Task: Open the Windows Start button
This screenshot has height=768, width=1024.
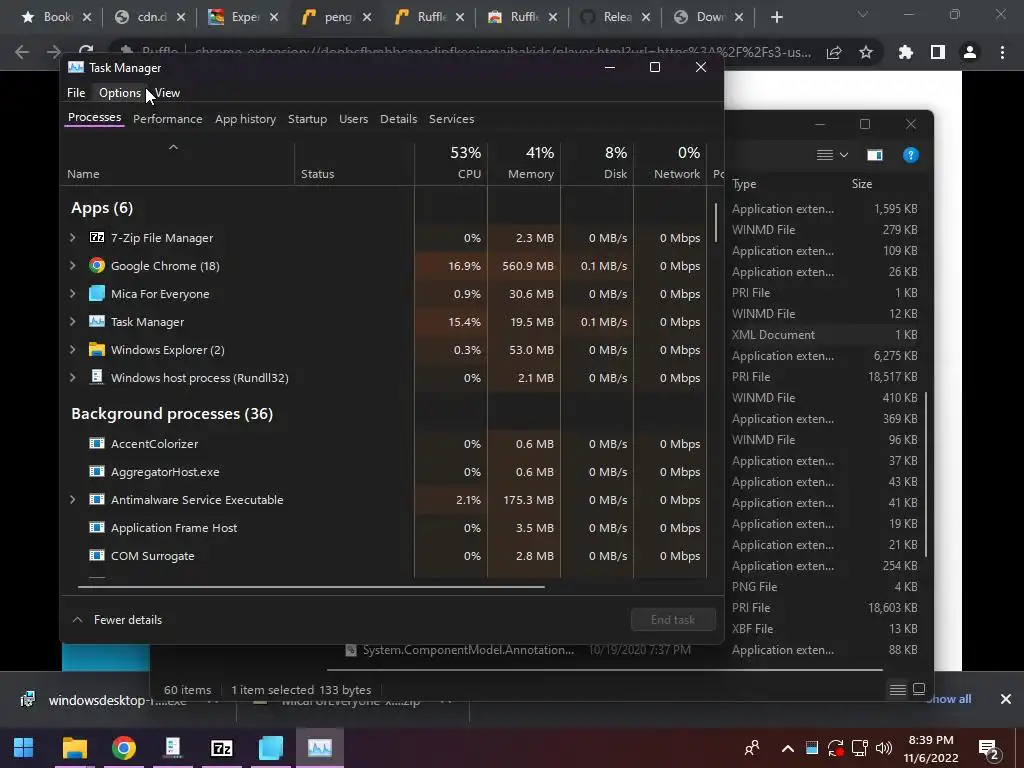Action: click(x=24, y=748)
